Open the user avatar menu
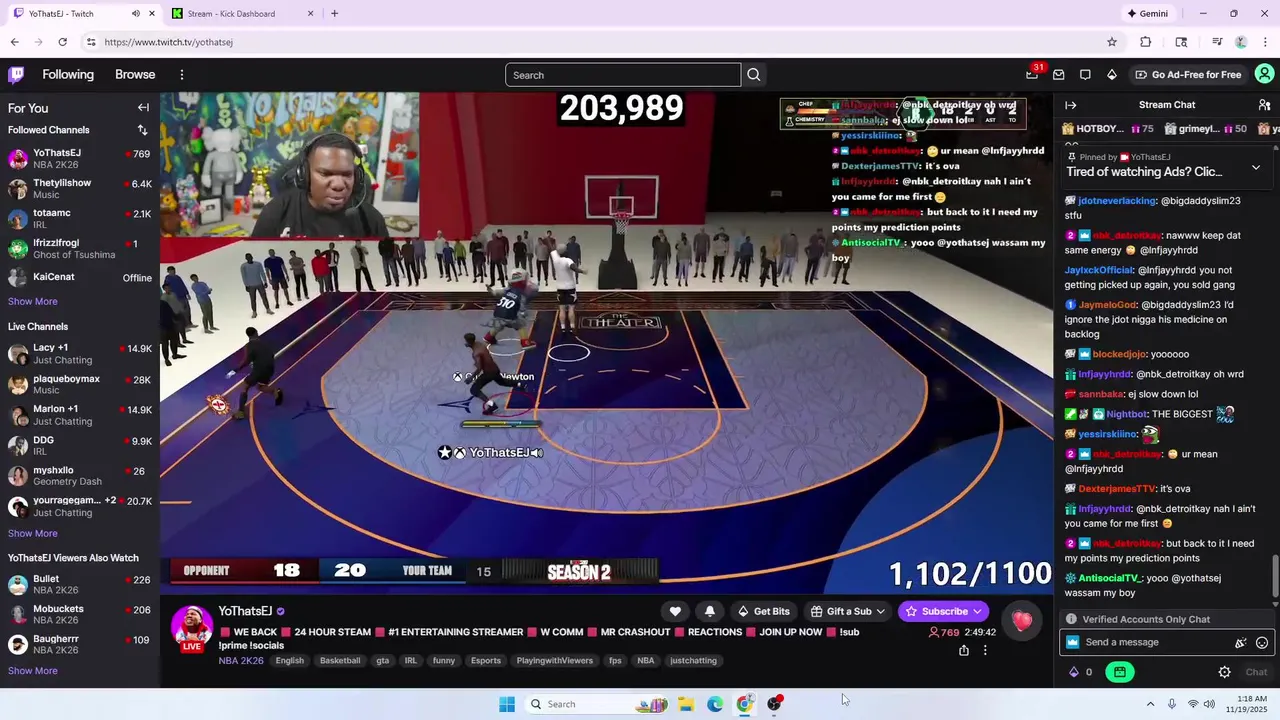Image resolution: width=1280 pixels, height=720 pixels. [x=1265, y=74]
